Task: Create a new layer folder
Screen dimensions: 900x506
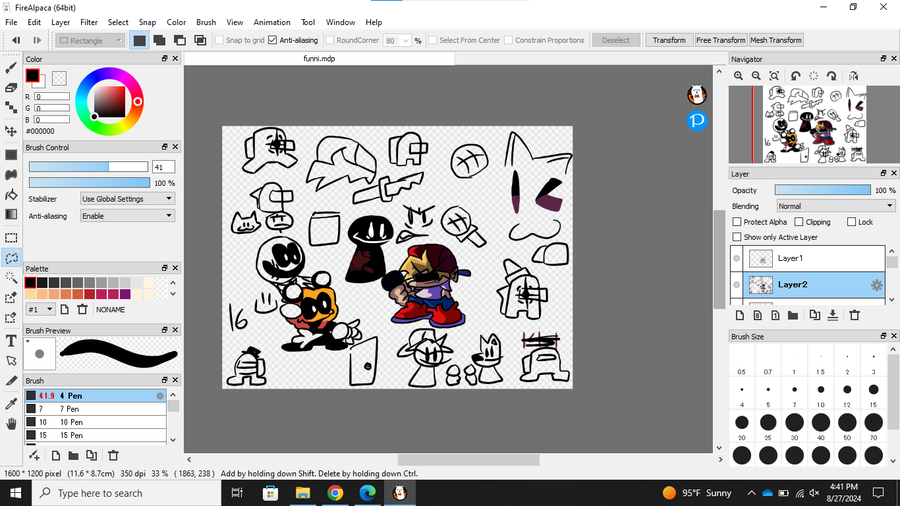Action: pyautogui.click(x=793, y=315)
